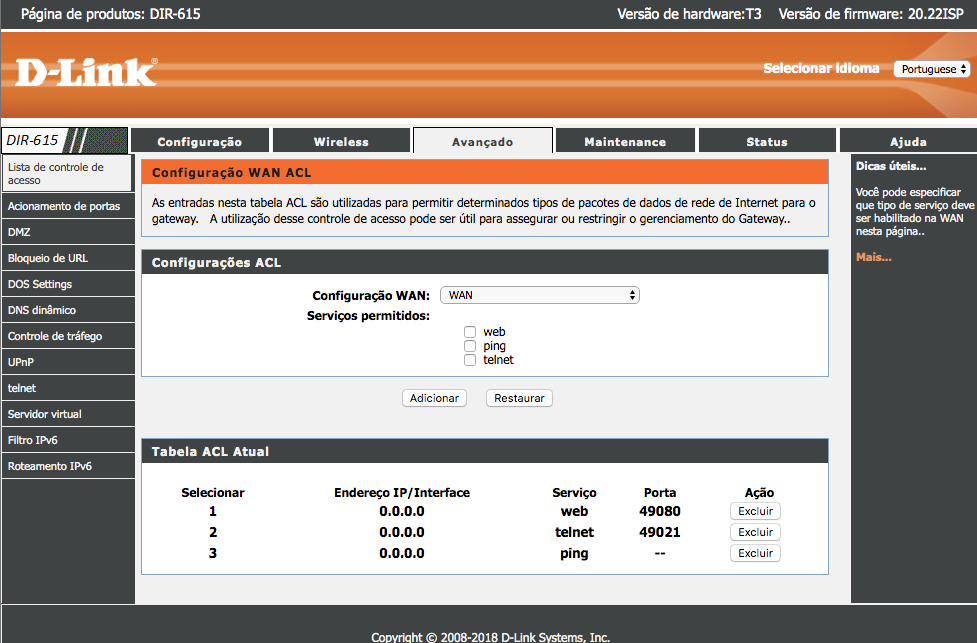This screenshot has height=643, width=977.
Task: Go to the Ajuda tab
Action: (x=908, y=141)
